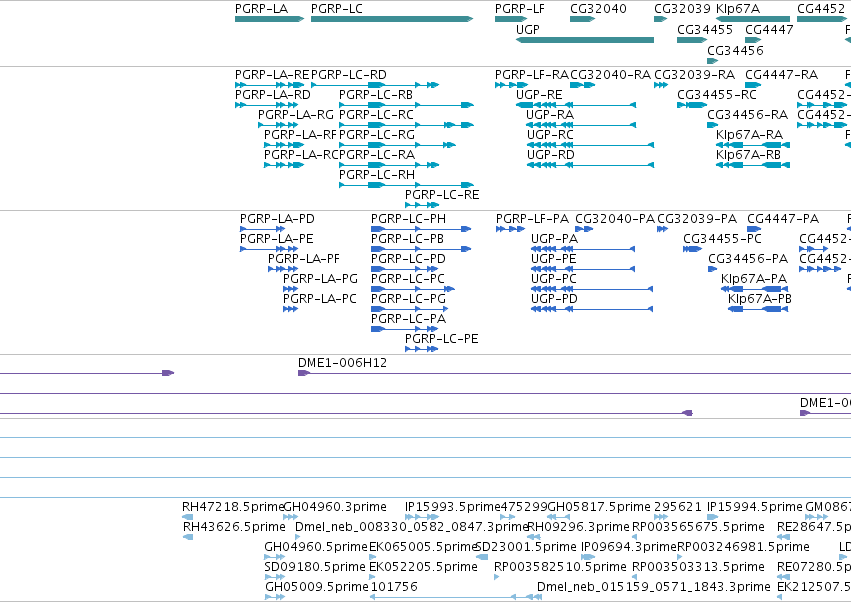Click the UGP gene feature
Viewport: 851px width, 602px height.
[x=585, y=40]
